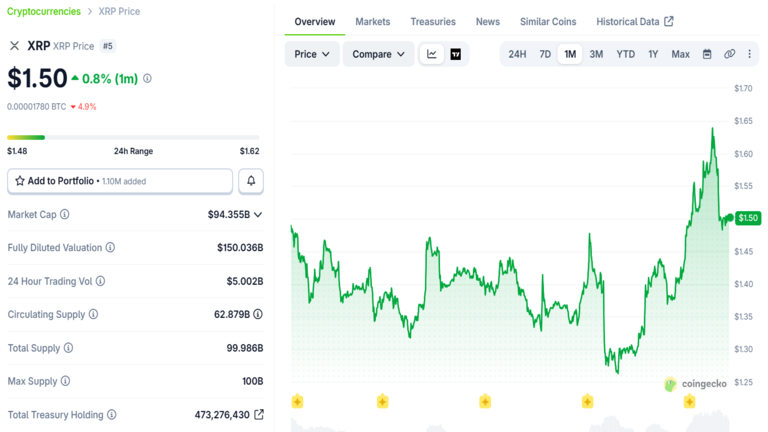The height and width of the screenshot is (432, 768).
Task: Open Max Supply info icon
Action: 65,381
